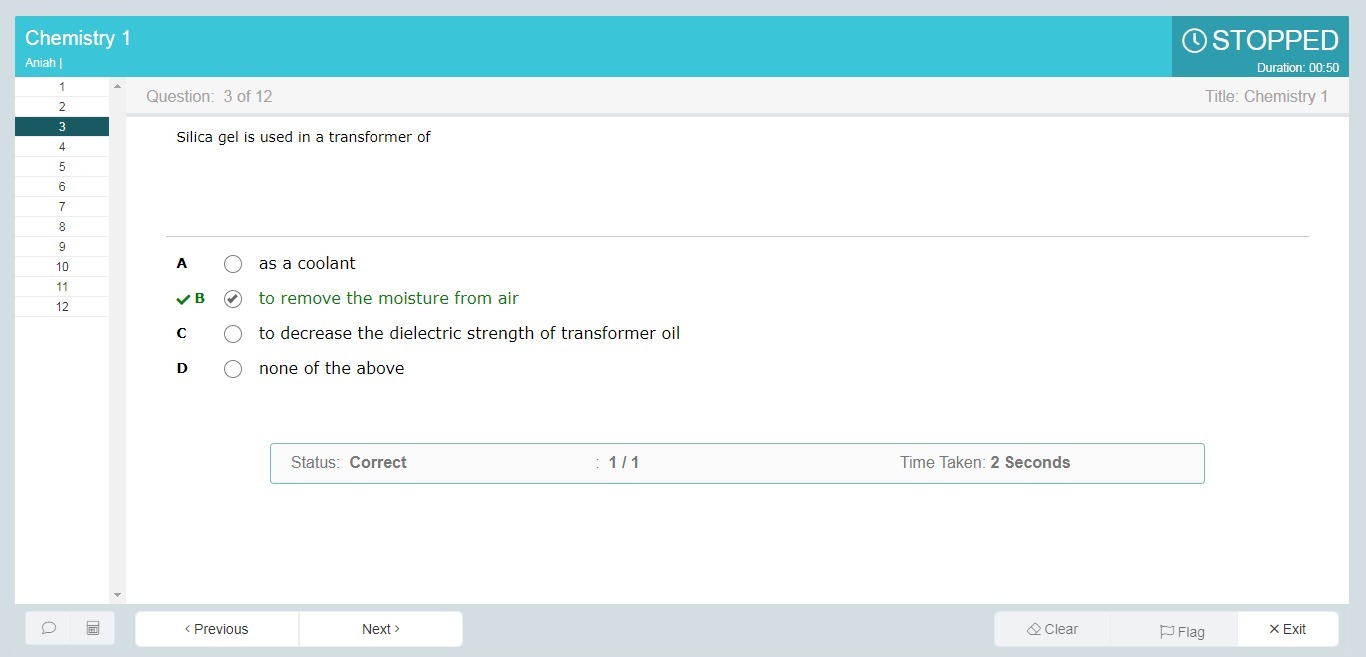Select option A 'as a coolant'
1366x657 pixels.
(x=233, y=264)
